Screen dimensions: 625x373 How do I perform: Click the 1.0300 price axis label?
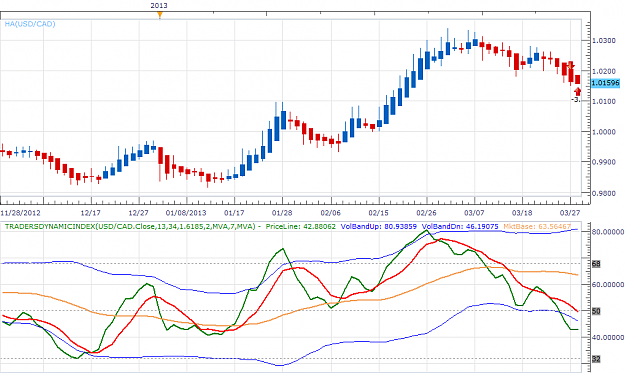pos(604,41)
